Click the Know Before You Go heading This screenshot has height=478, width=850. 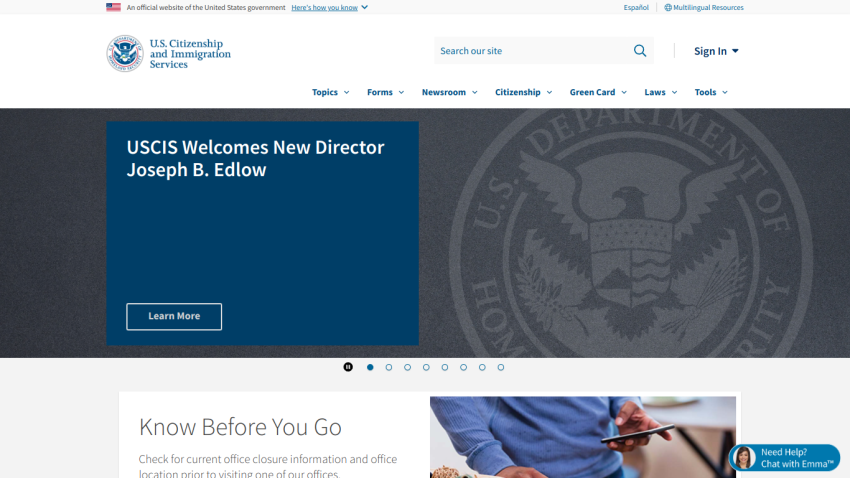click(x=240, y=427)
